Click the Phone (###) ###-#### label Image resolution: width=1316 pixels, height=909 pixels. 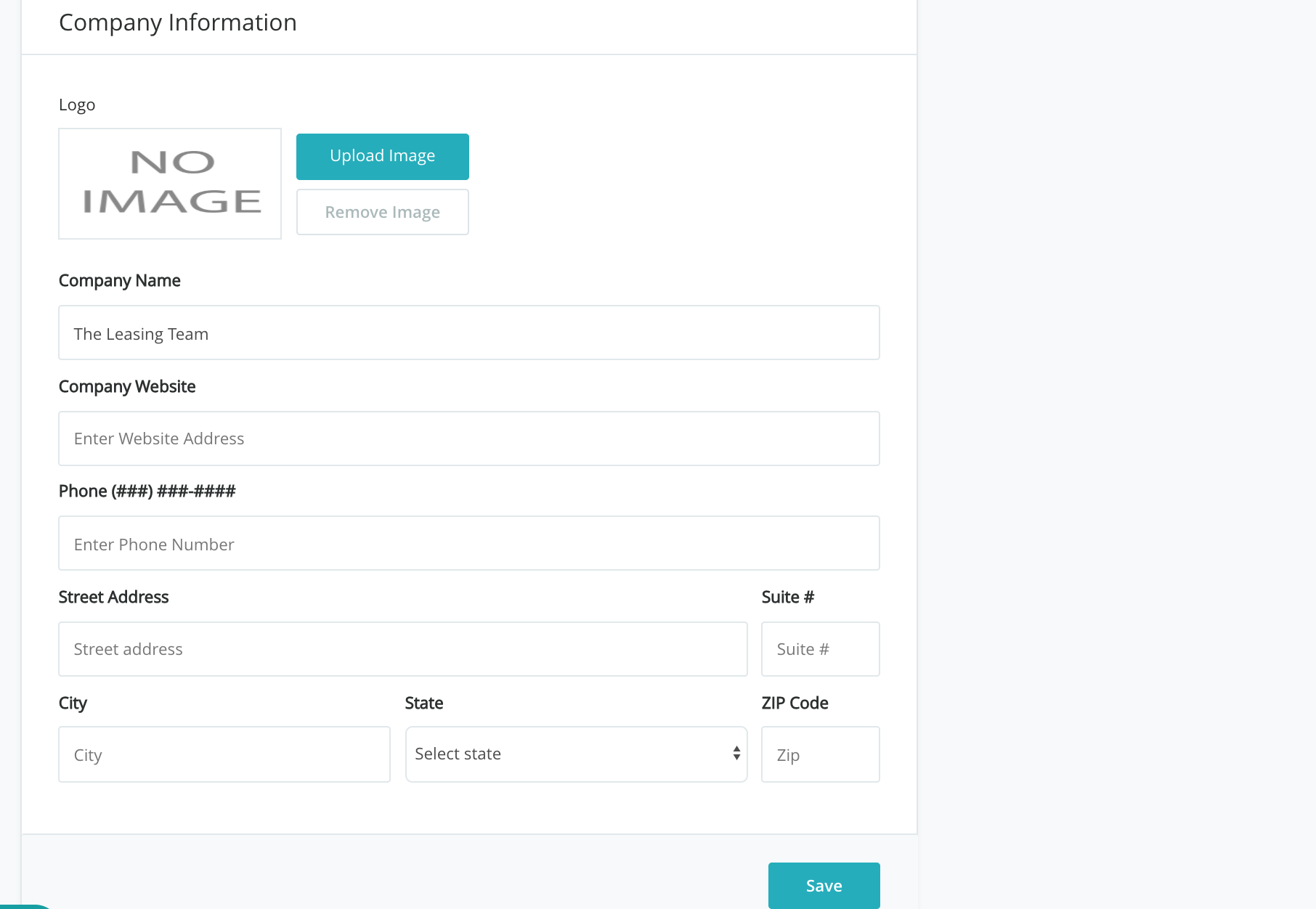point(147,492)
